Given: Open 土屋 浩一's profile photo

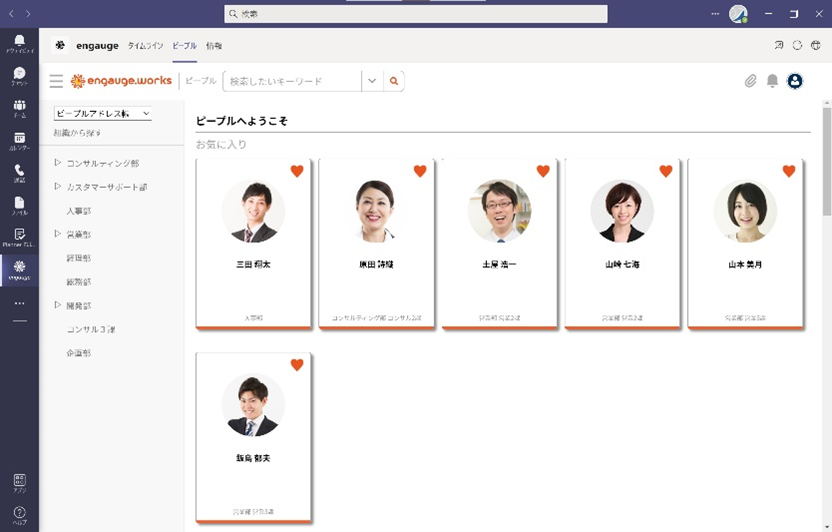Looking at the screenshot, I should point(499,211).
